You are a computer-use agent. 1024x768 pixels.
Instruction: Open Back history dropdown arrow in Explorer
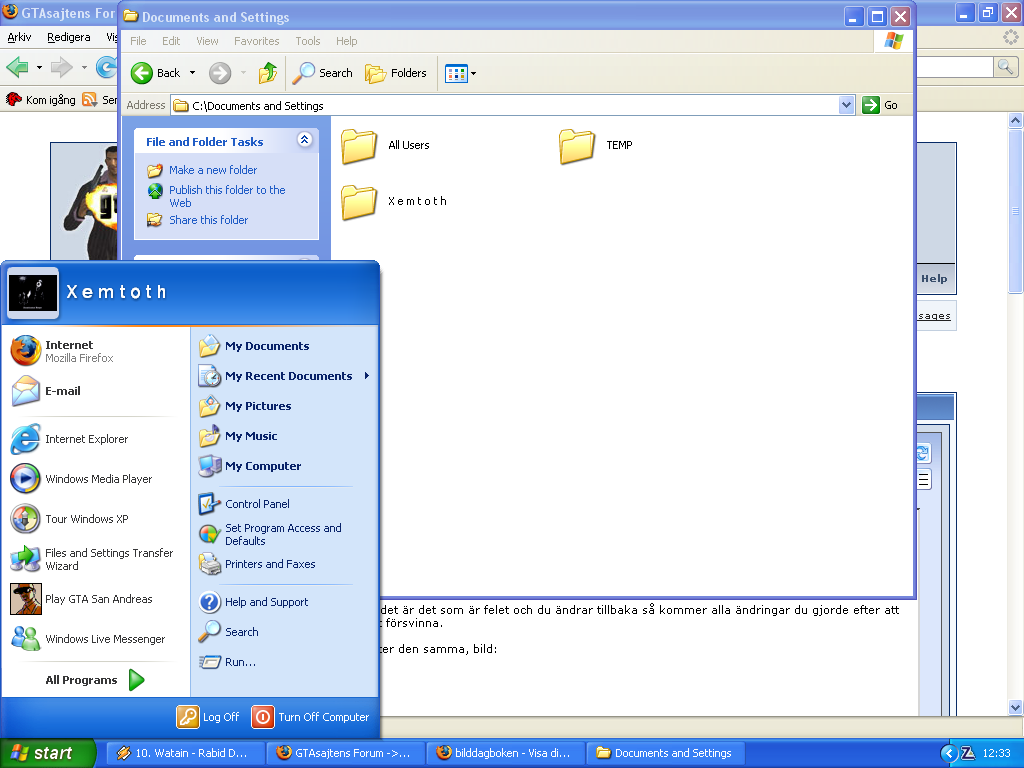[193, 73]
